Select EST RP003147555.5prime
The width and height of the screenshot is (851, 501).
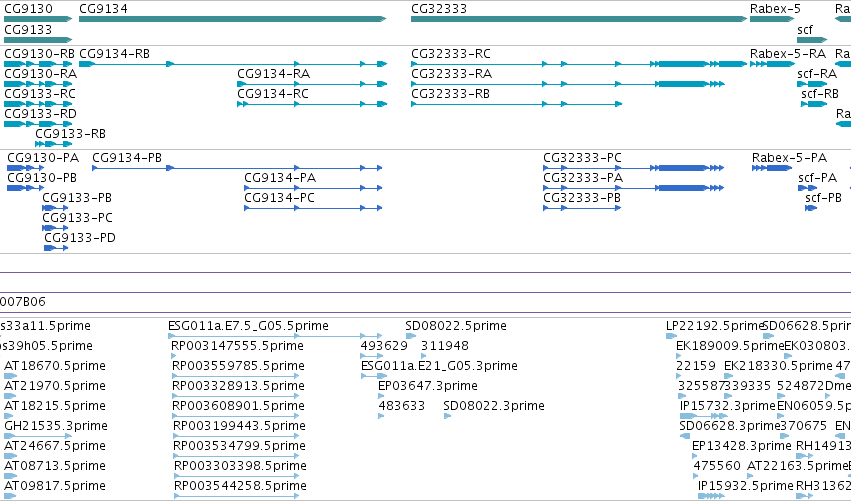pyautogui.click(x=237, y=346)
